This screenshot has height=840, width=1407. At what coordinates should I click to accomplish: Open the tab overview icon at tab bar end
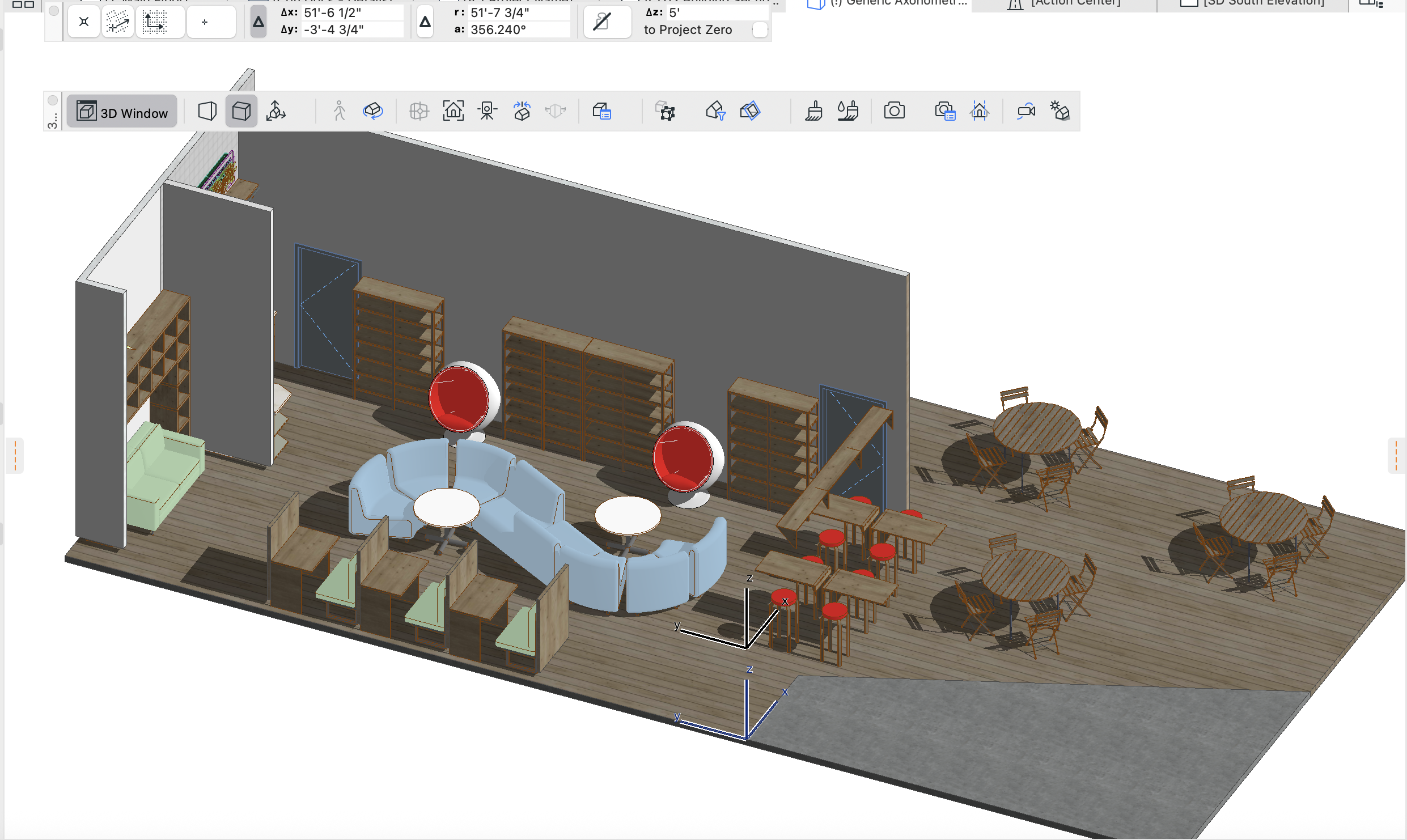(1372, 5)
